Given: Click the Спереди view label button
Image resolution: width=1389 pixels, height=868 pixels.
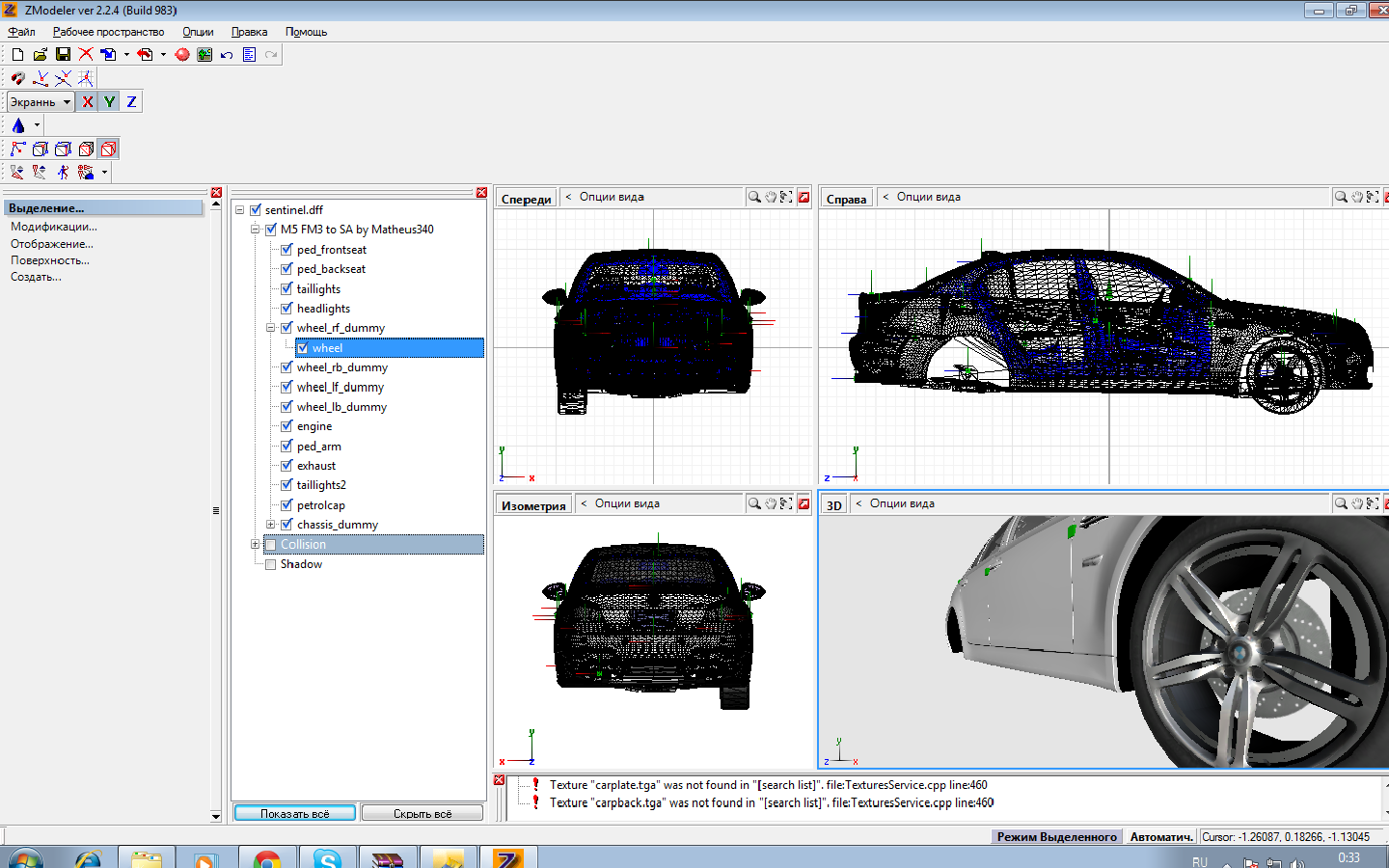Looking at the screenshot, I should (527, 199).
